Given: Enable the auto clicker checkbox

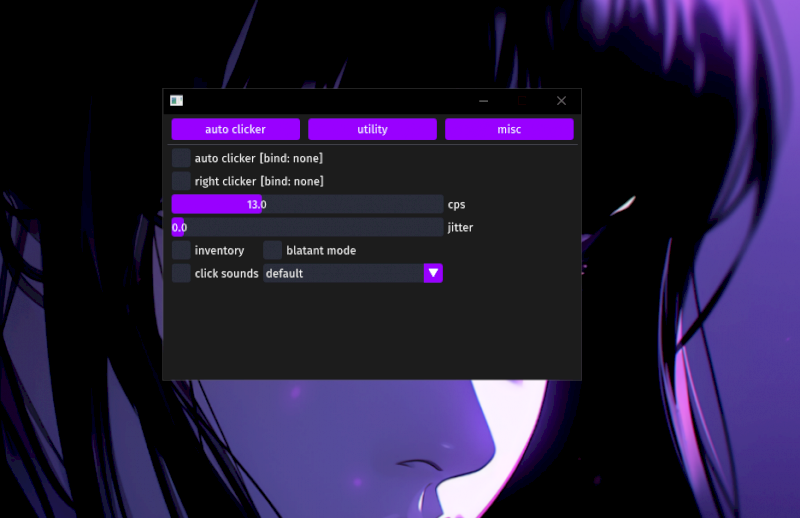Looking at the screenshot, I should click(181, 158).
